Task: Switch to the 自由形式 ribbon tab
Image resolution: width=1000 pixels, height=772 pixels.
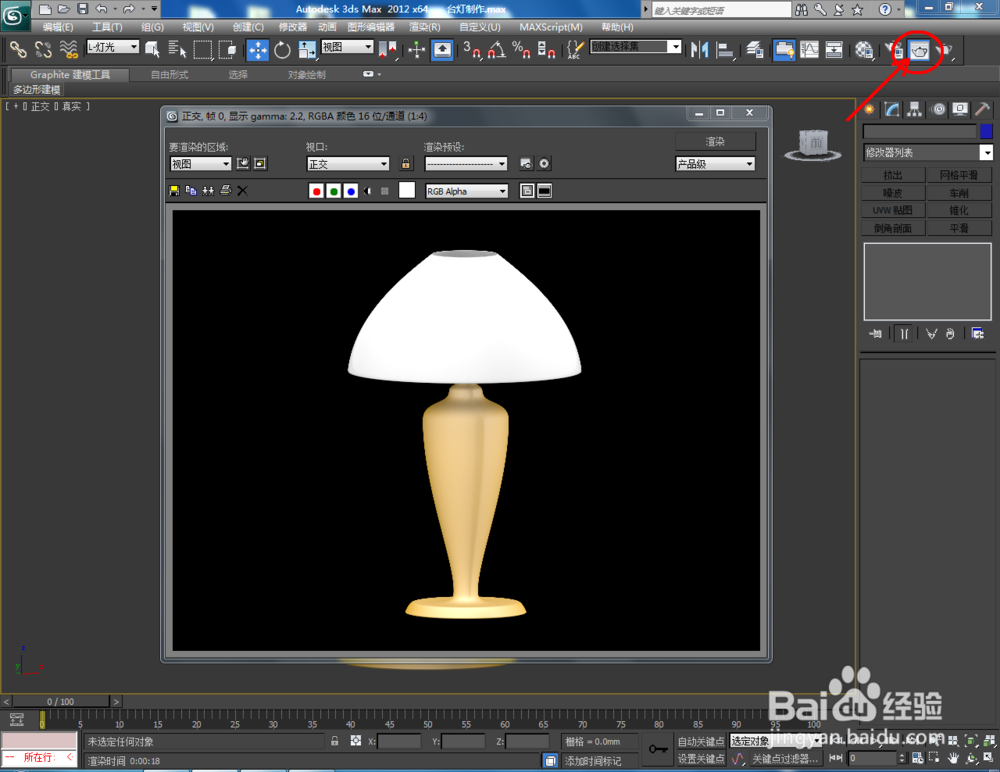Action: pyautogui.click(x=170, y=75)
